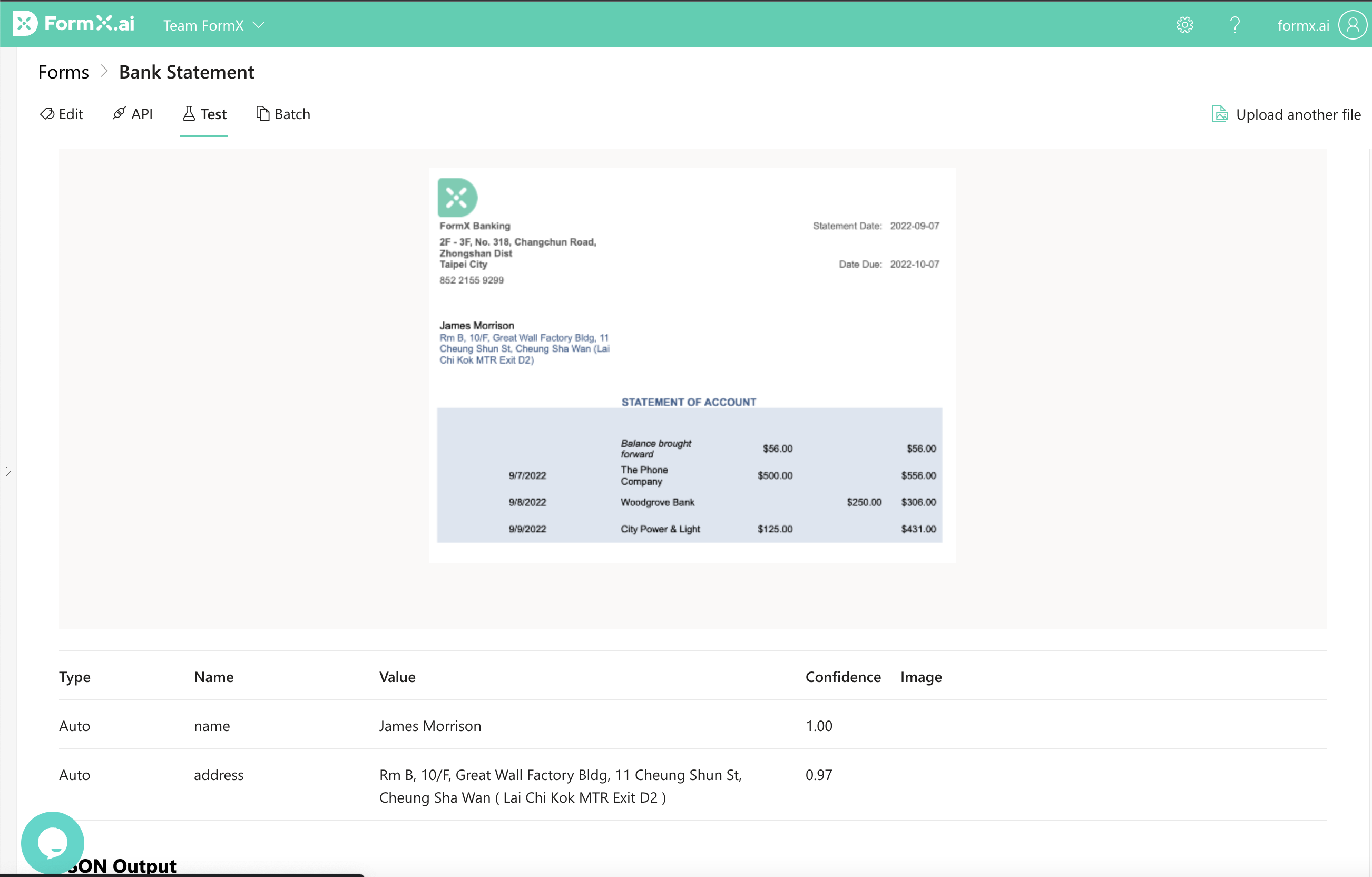1372x877 pixels.
Task: Click the Bank Statement breadcrumb title
Action: tap(187, 72)
